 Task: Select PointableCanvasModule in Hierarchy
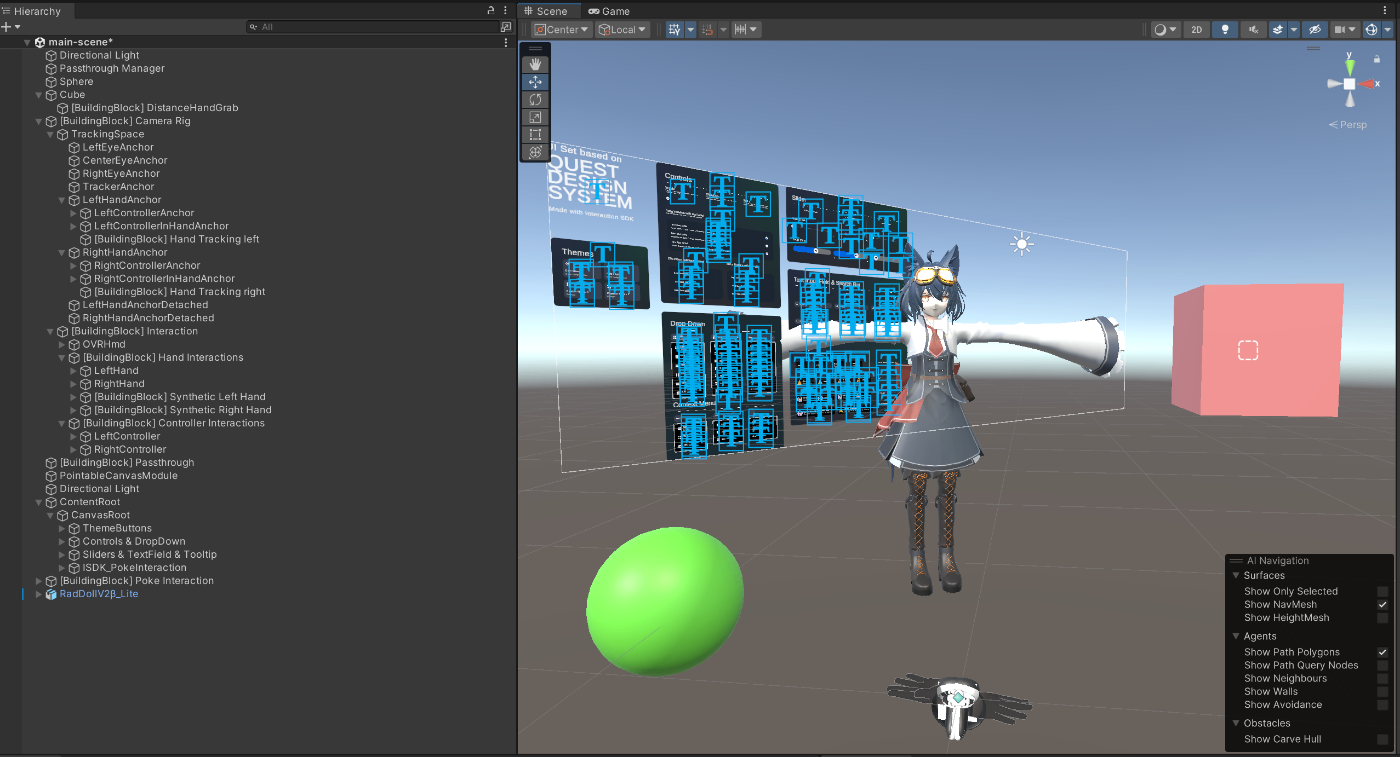(118, 476)
